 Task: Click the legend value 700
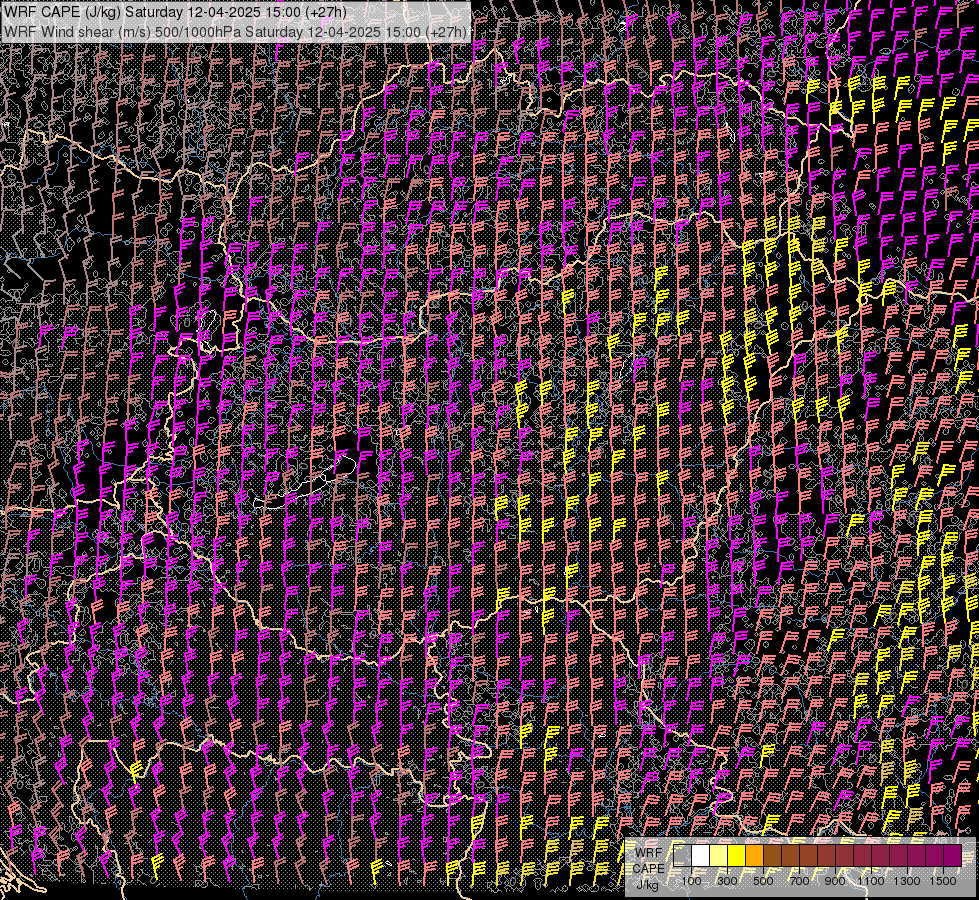[799, 881]
